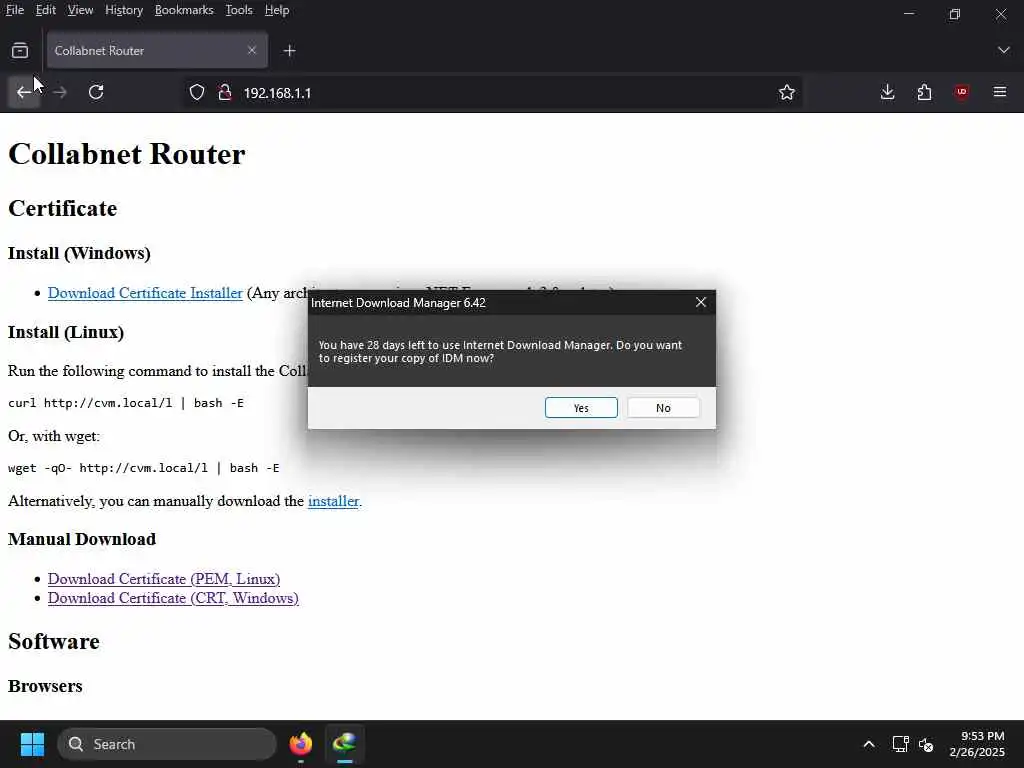Open the Bookmarks menu

pos(184,10)
